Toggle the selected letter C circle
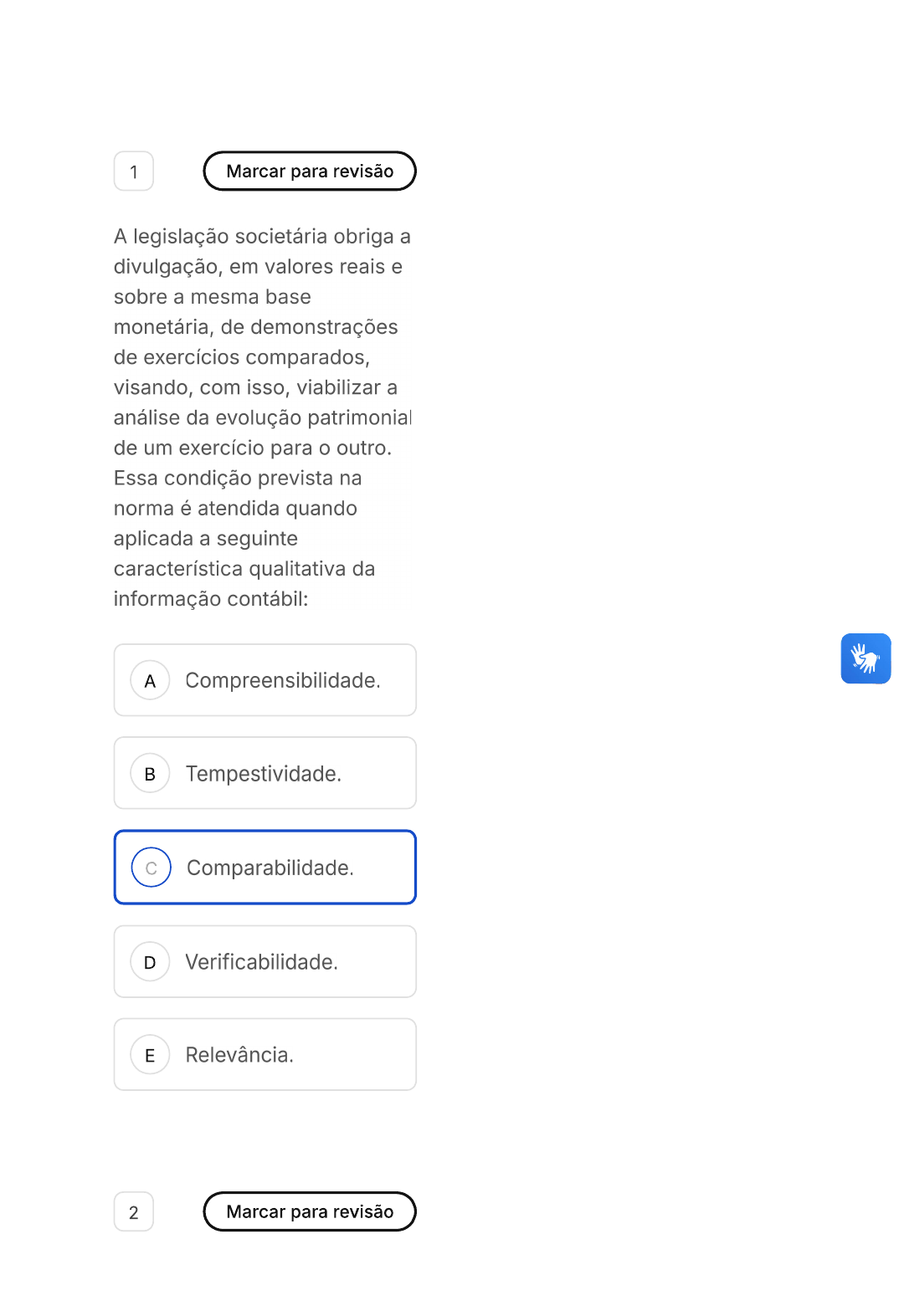The width and height of the screenshot is (904, 1316). 152,868
